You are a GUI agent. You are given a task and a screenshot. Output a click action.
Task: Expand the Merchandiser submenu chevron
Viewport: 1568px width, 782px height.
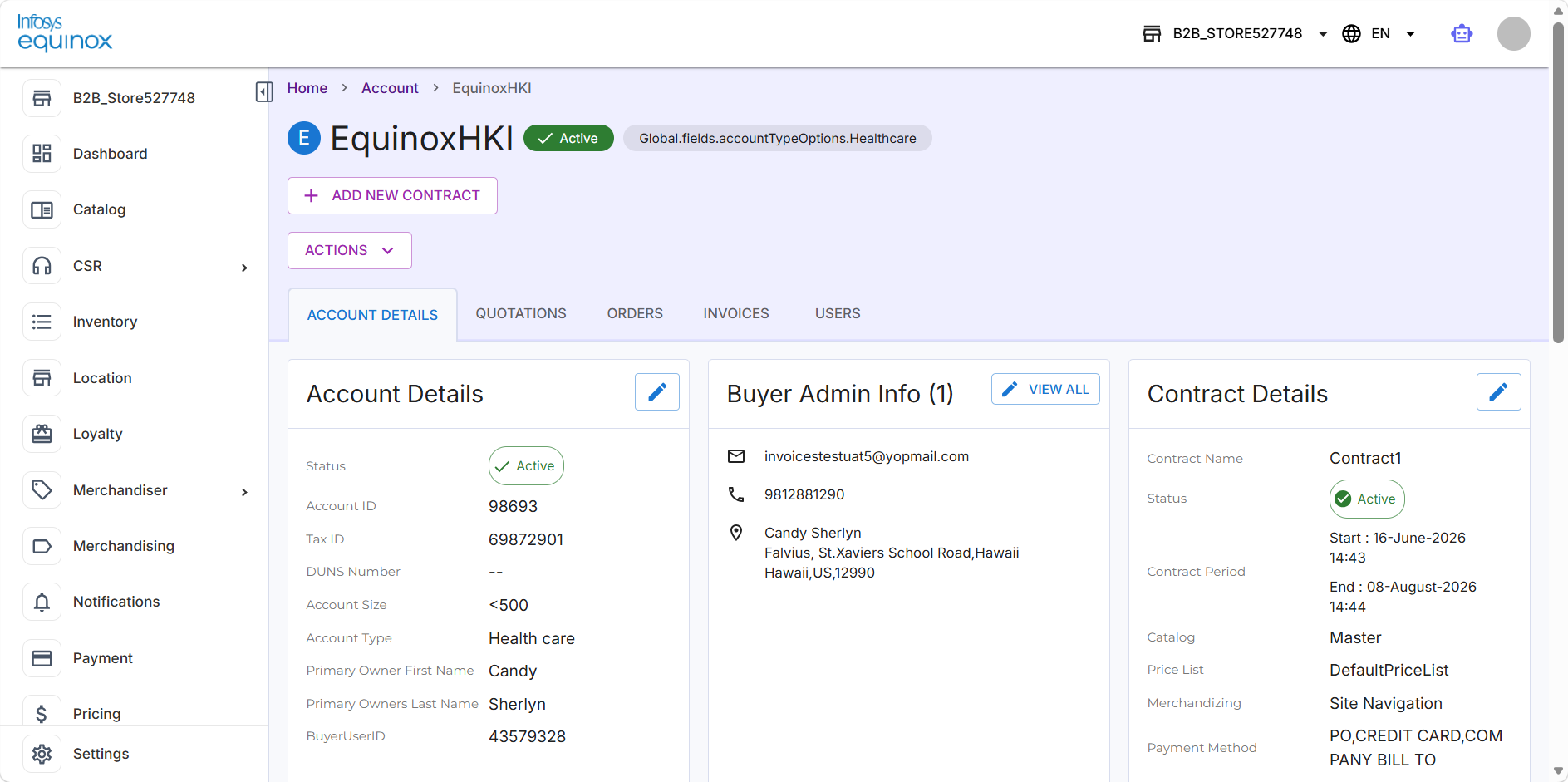click(x=244, y=492)
